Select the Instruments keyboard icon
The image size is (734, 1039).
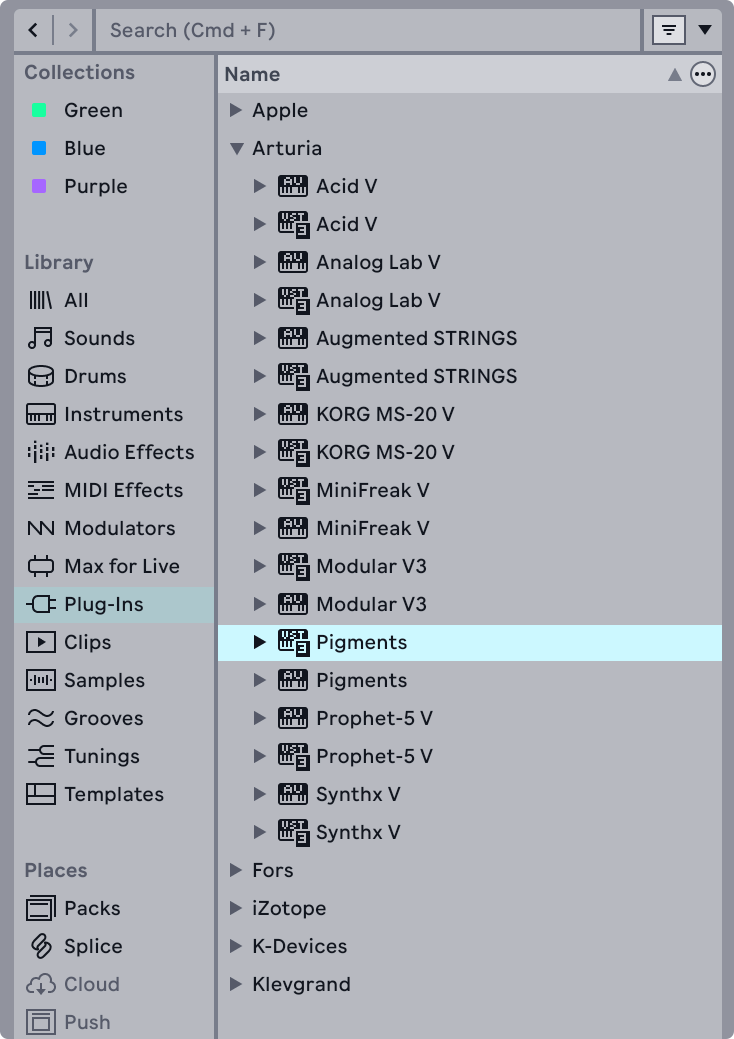tap(40, 414)
